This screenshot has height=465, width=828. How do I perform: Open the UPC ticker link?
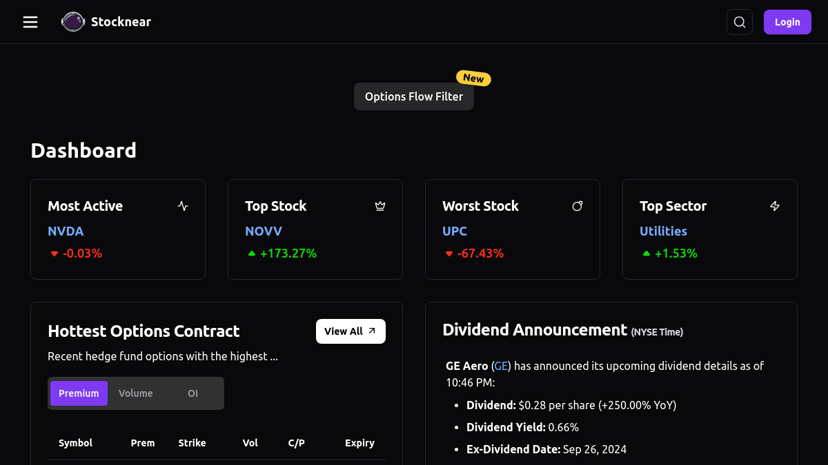[x=455, y=231]
